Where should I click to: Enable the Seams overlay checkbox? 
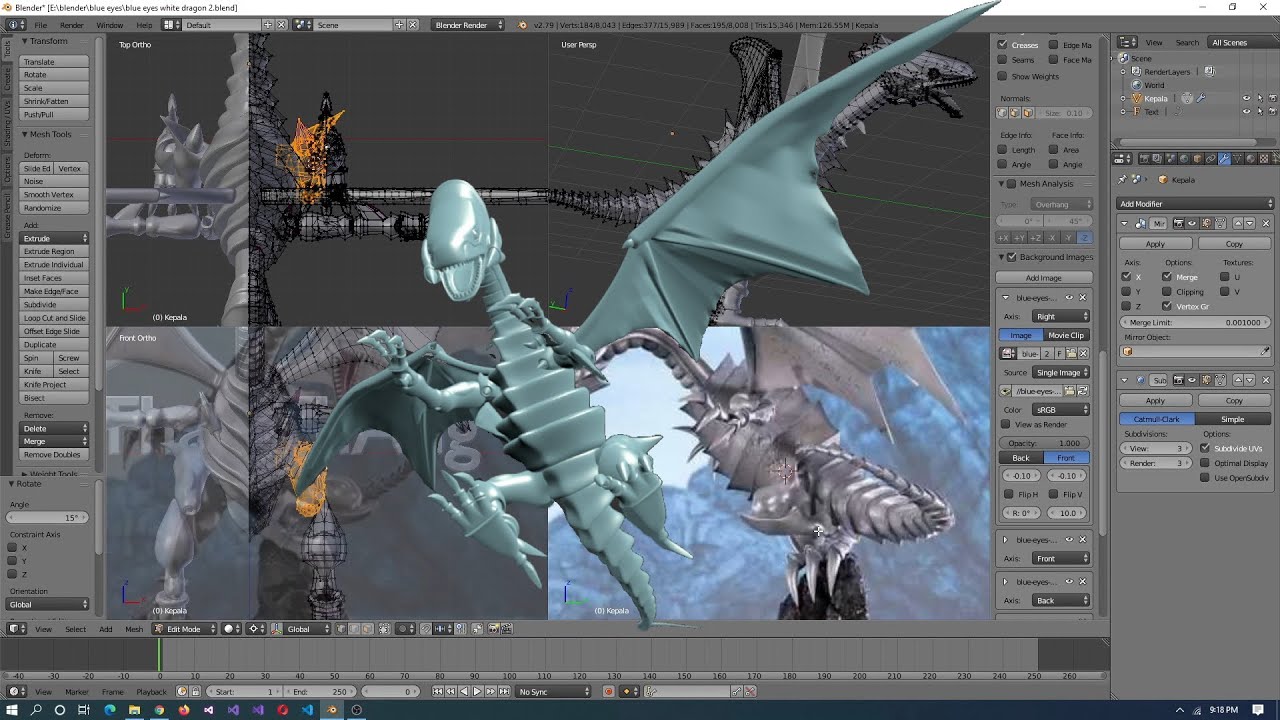click(x=1003, y=60)
